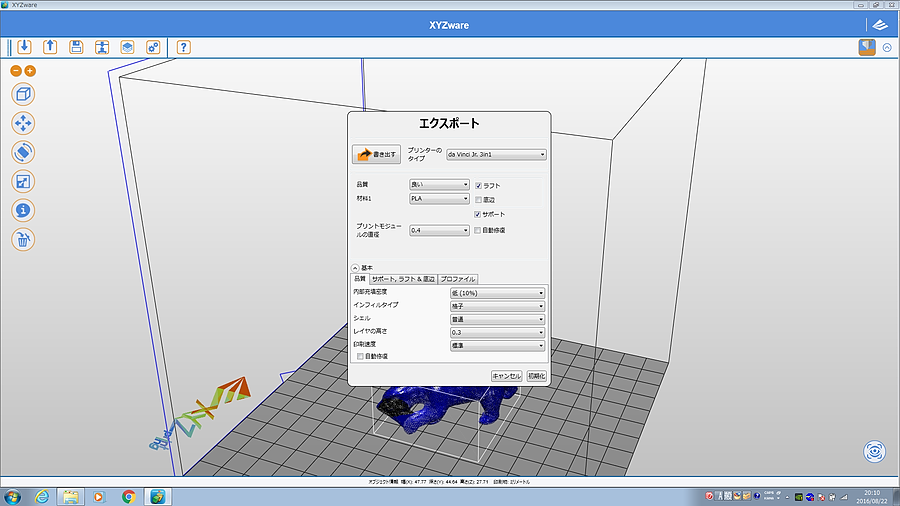Select the rotate object tool
This screenshot has width=900, height=506.
(x=24, y=152)
